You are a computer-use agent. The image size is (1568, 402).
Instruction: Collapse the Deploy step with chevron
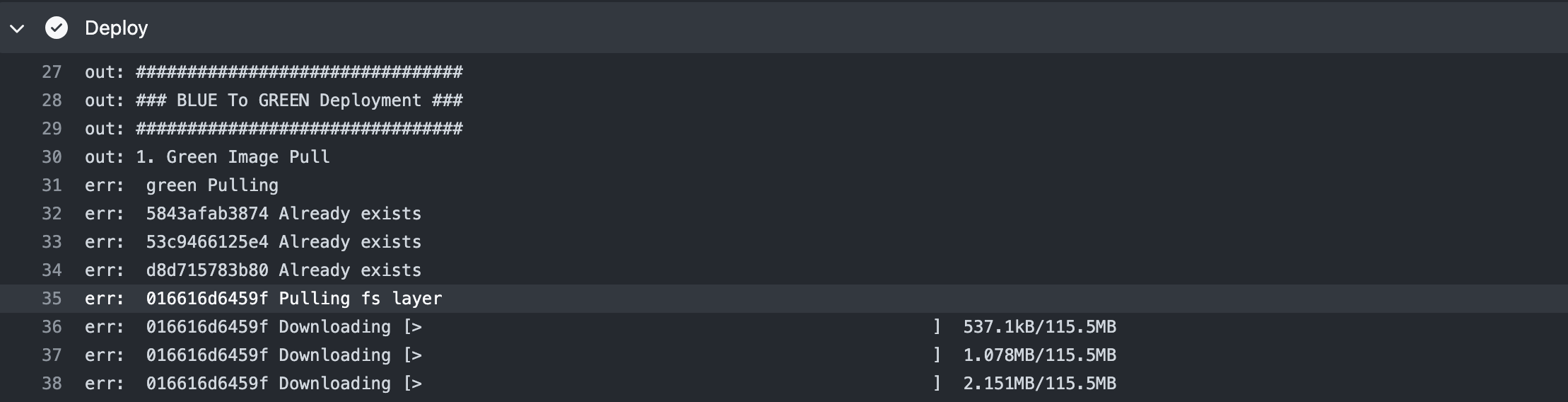click(18, 28)
